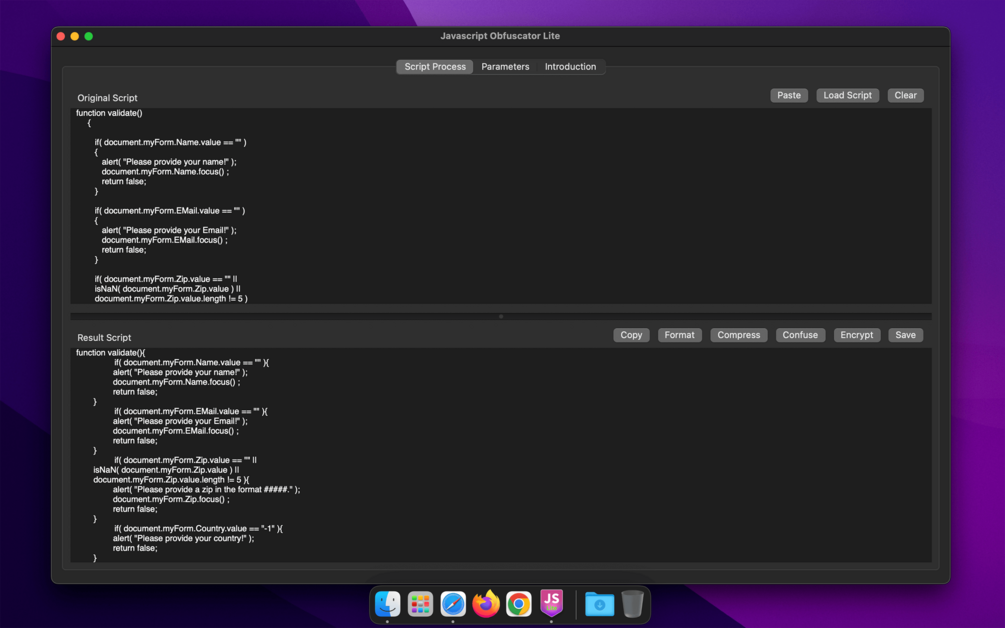Click 'document.myForm.EMail.focus()' in the original script

(164, 240)
